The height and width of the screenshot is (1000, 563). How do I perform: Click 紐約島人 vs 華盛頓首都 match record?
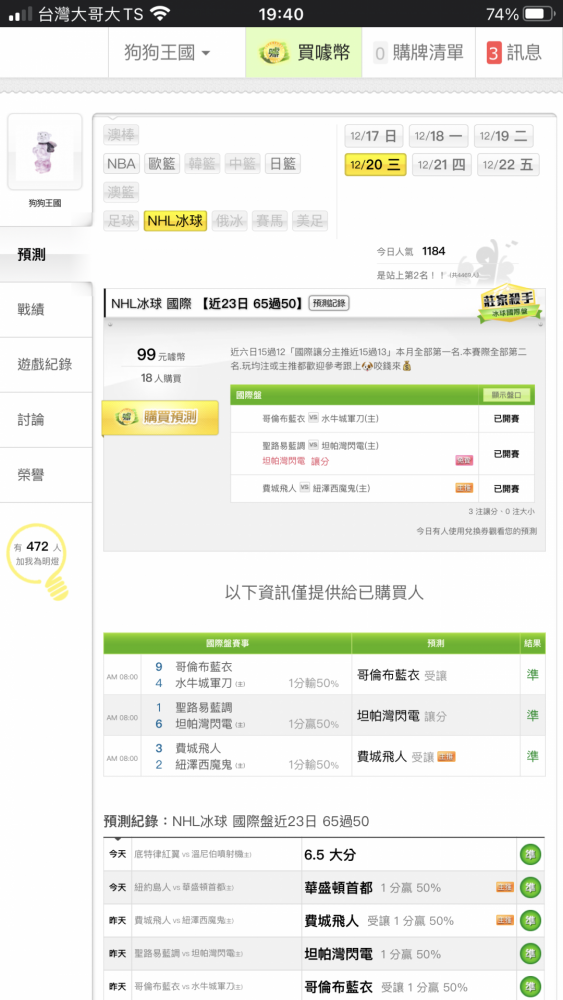pos(184,888)
